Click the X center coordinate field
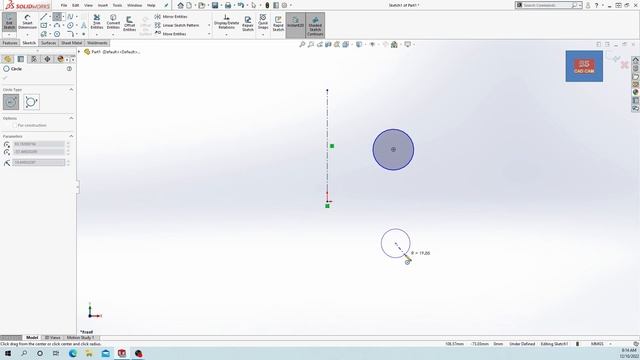The width and height of the screenshot is (640, 360). tap(39, 144)
